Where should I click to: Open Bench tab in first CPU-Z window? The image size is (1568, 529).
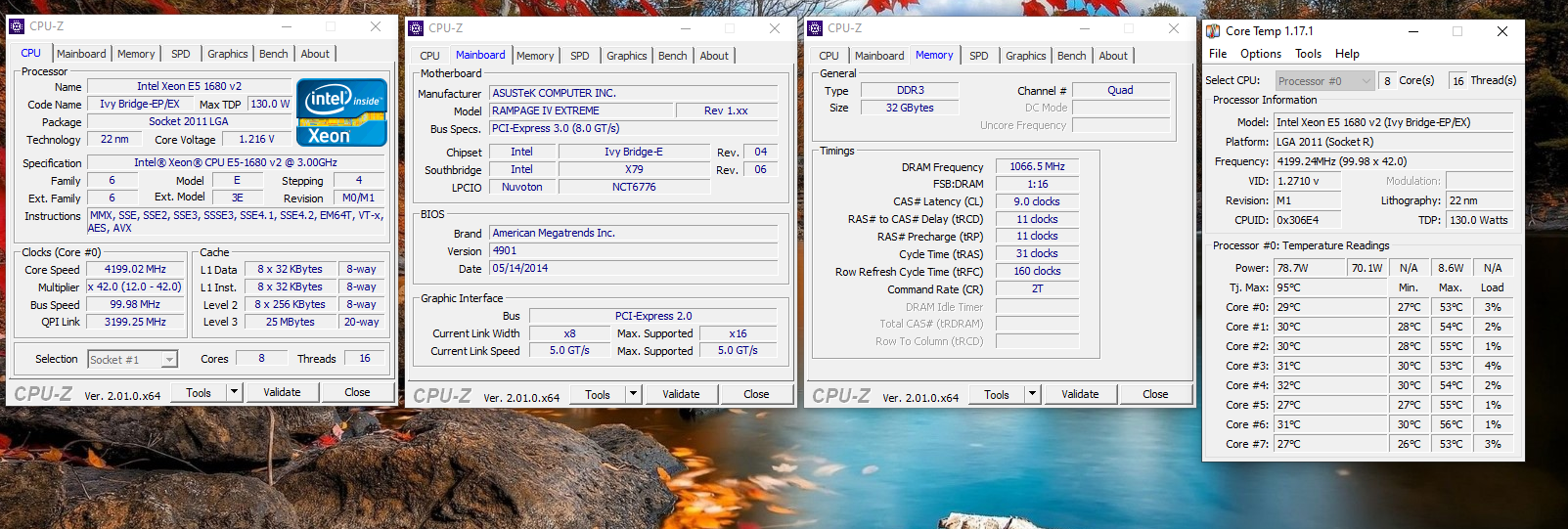click(x=274, y=54)
